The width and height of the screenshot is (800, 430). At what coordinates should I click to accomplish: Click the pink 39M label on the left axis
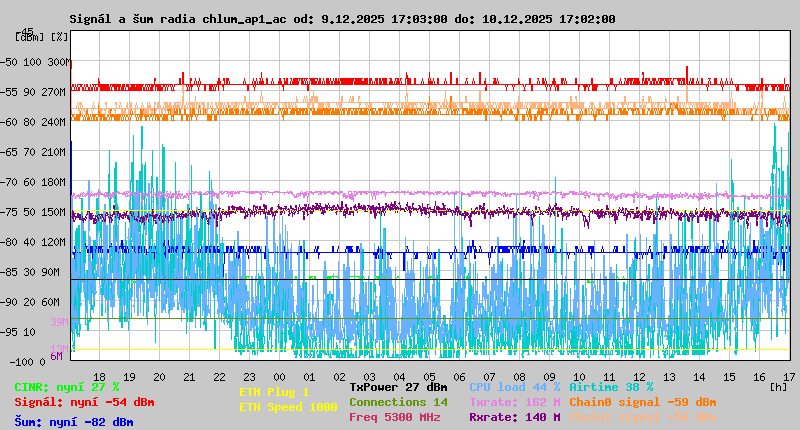coord(59,323)
